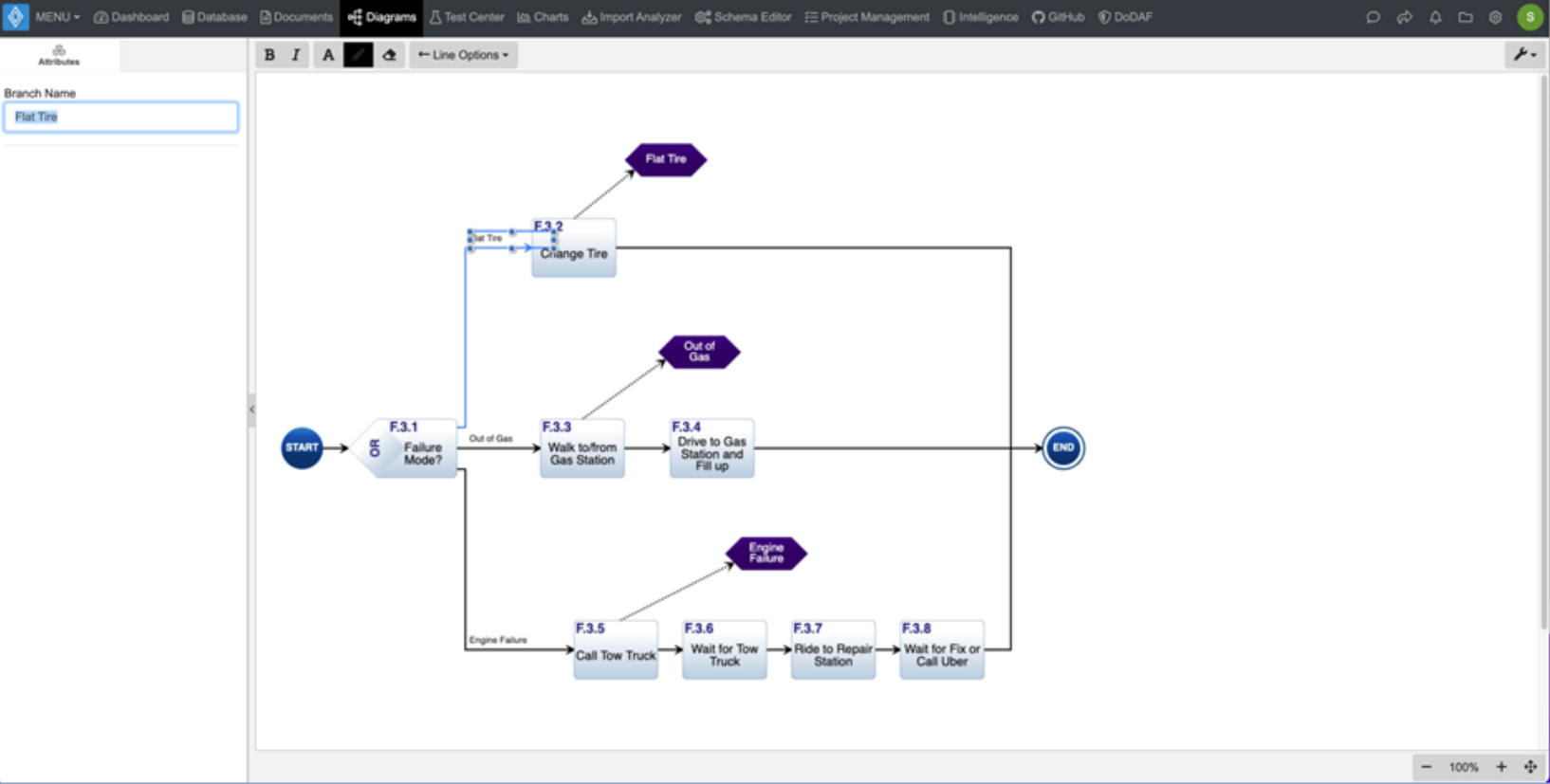Open the settings gear icon
The height and width of the screenshot is (784, 1550).
coord(1496,17)
